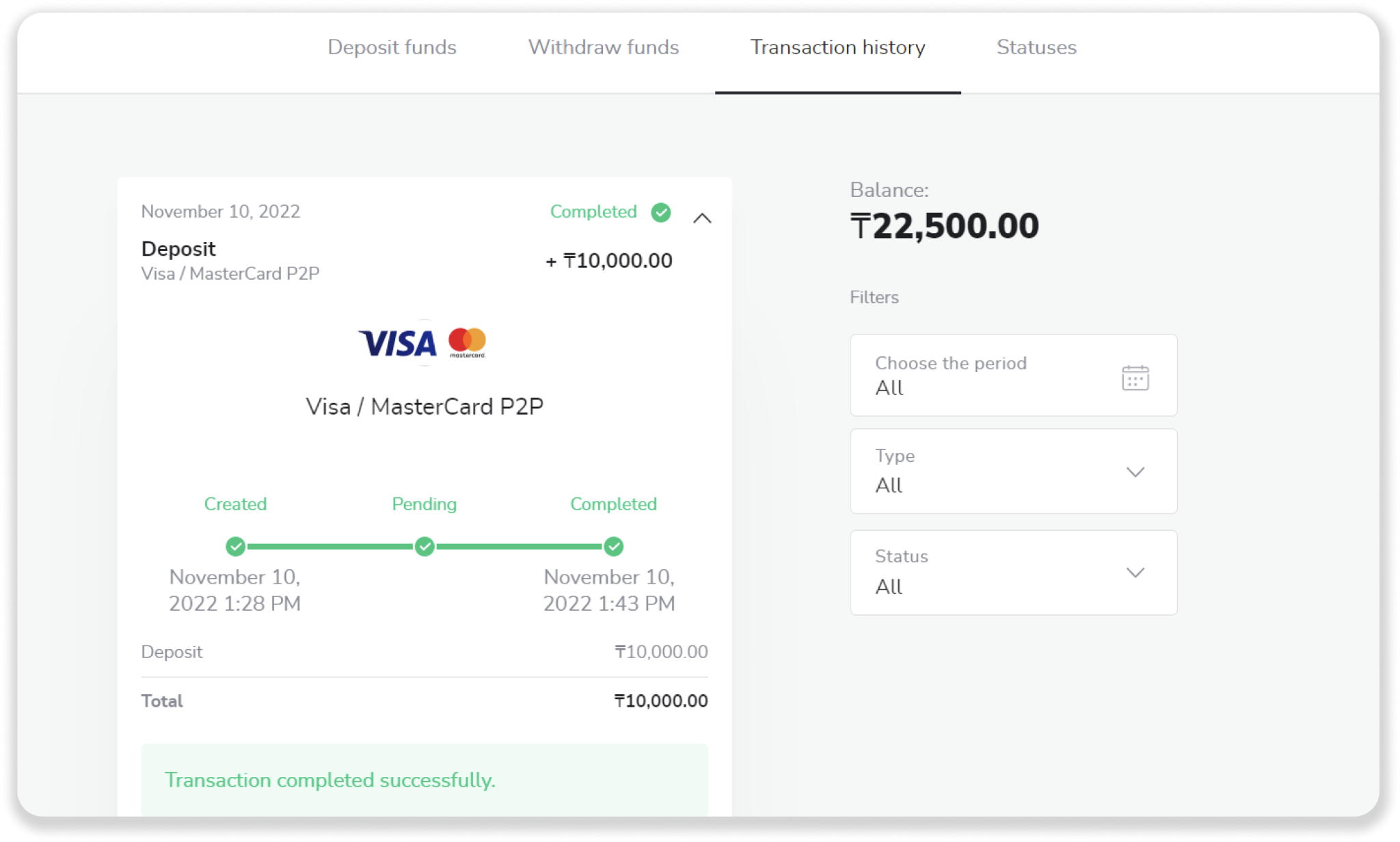Click the green Completed status checkmark icon

pos(660,213)
